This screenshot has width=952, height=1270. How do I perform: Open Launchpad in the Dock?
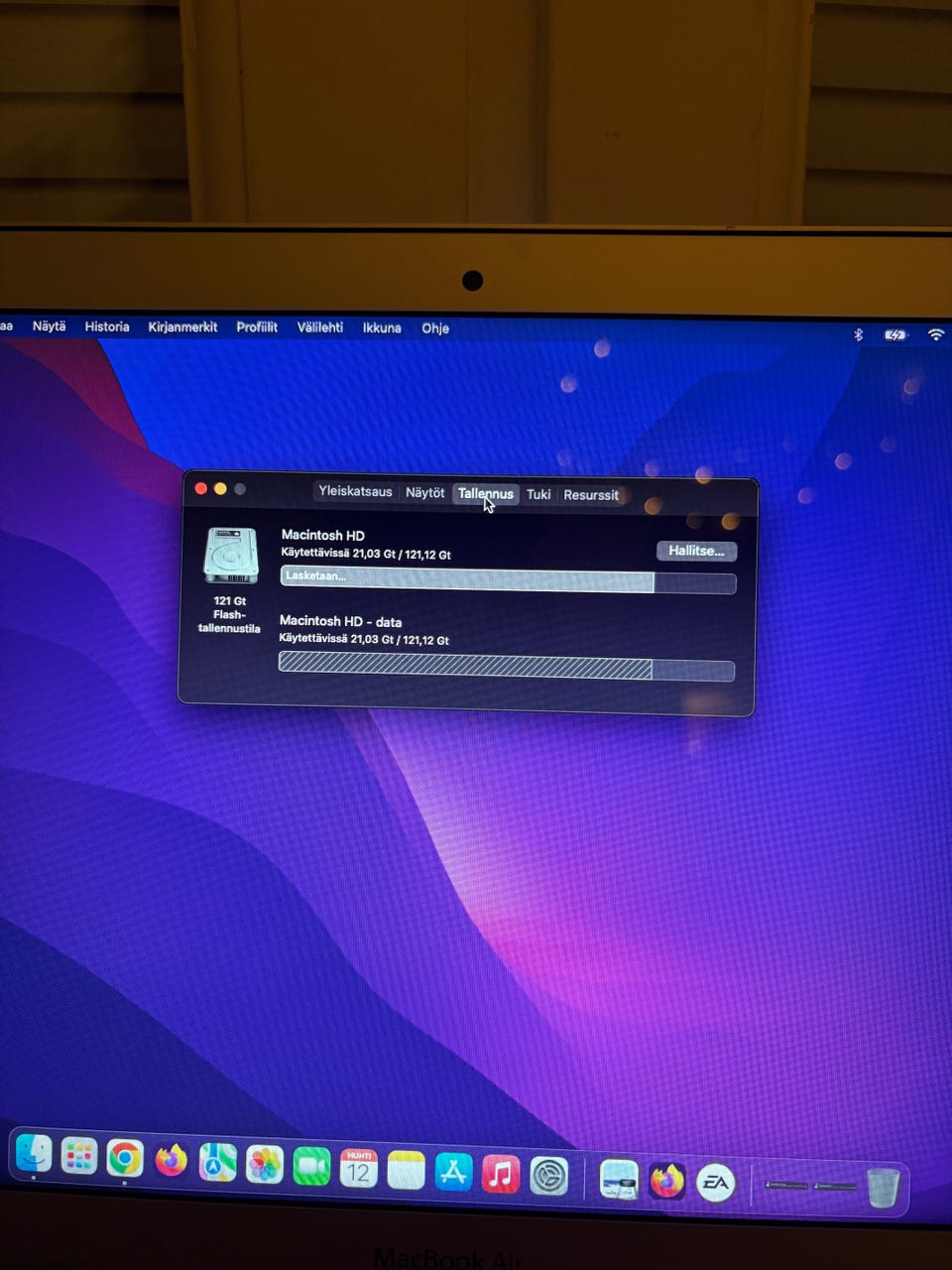pyautogui.click(x=79, y=1156)
